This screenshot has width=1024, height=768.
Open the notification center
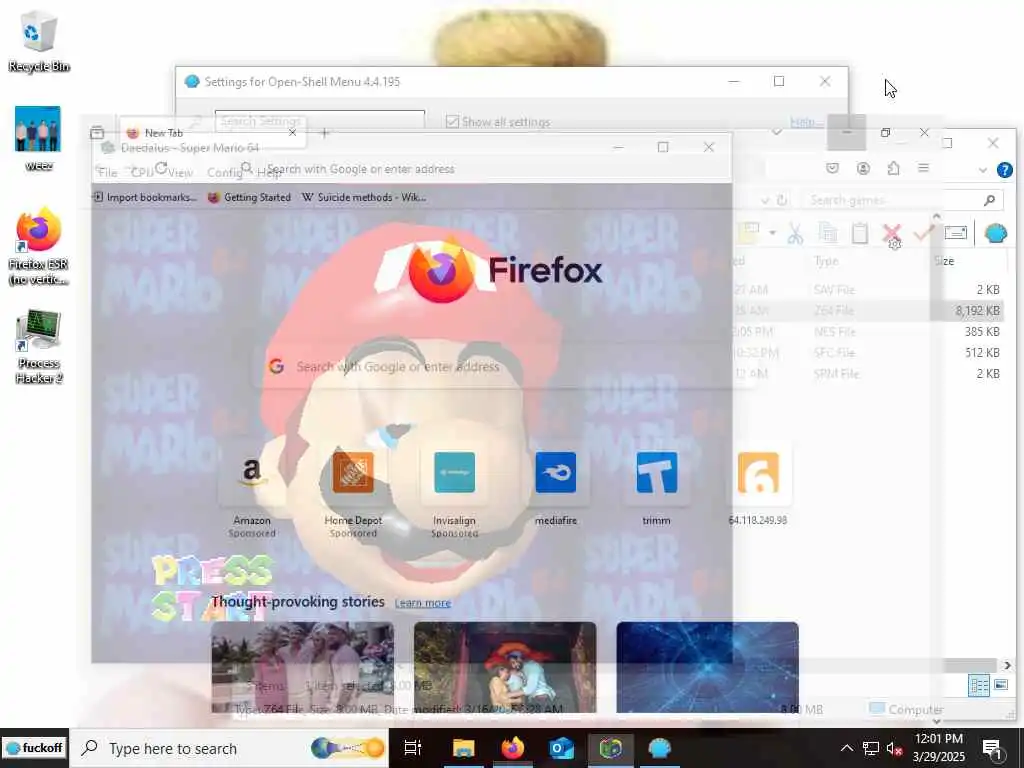(993, 748)
